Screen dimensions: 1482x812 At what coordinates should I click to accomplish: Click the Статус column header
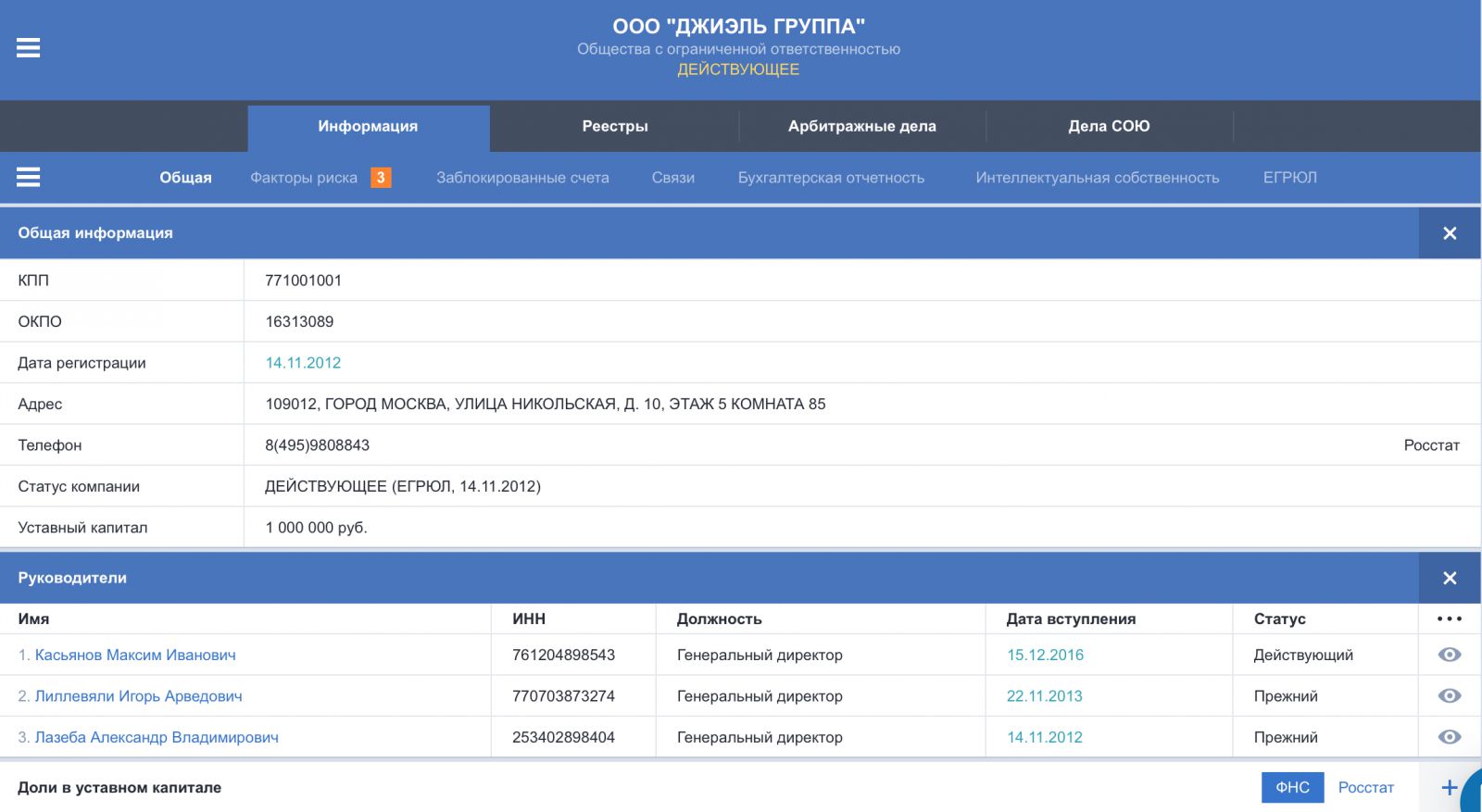[x=1280, y=619]
